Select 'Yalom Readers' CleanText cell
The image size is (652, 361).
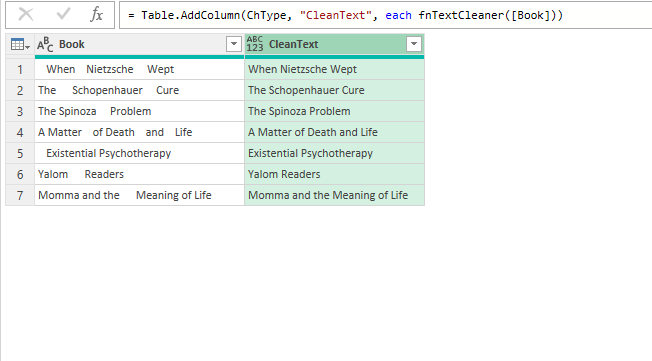tap(334, 174)
